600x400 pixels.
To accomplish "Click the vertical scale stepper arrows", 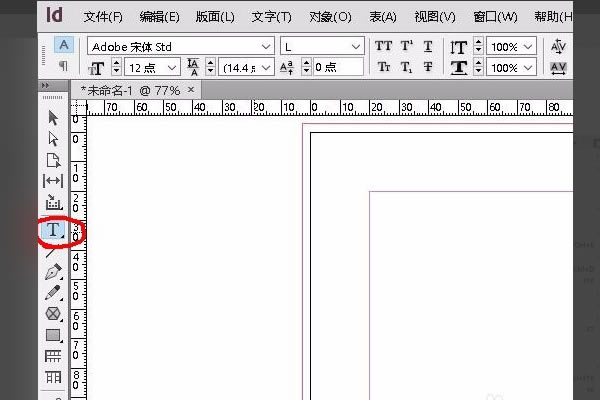I will point(478,46).
